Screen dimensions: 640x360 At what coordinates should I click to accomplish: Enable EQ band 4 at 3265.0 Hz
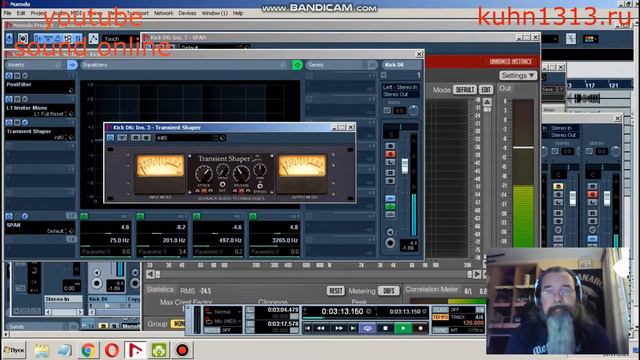pos(253,216)
